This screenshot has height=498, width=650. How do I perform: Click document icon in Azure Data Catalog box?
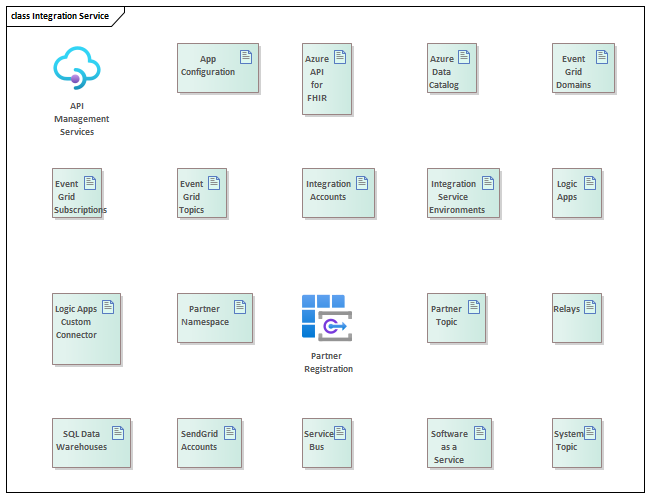pyautogui.click(x=464, y=57)
